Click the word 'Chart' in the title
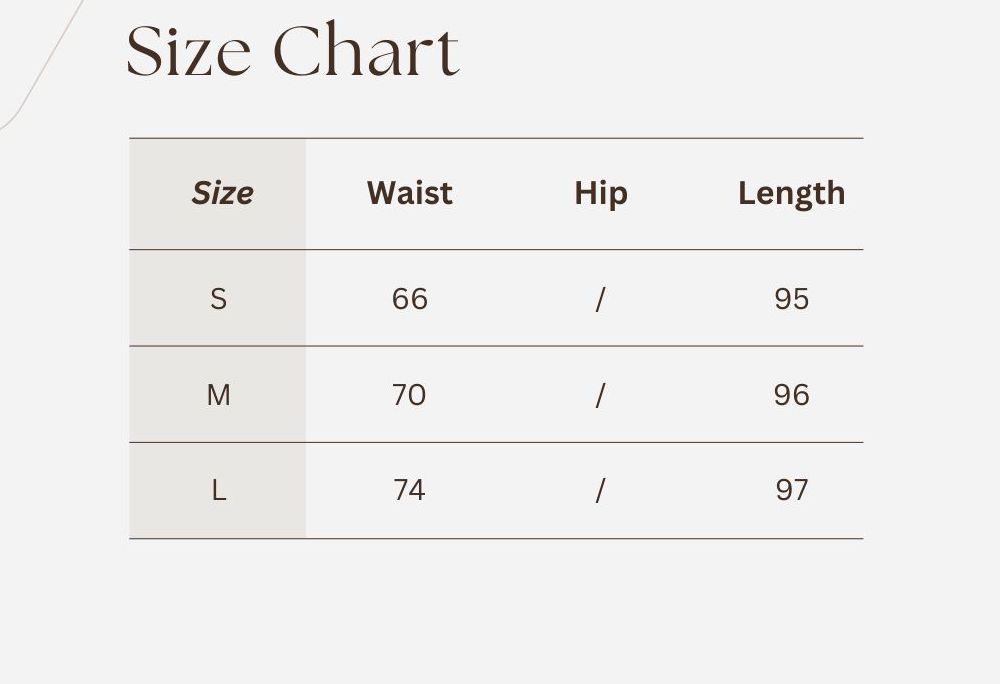The width and height of the screenshot is (1000, 684). tap(366, 51)
